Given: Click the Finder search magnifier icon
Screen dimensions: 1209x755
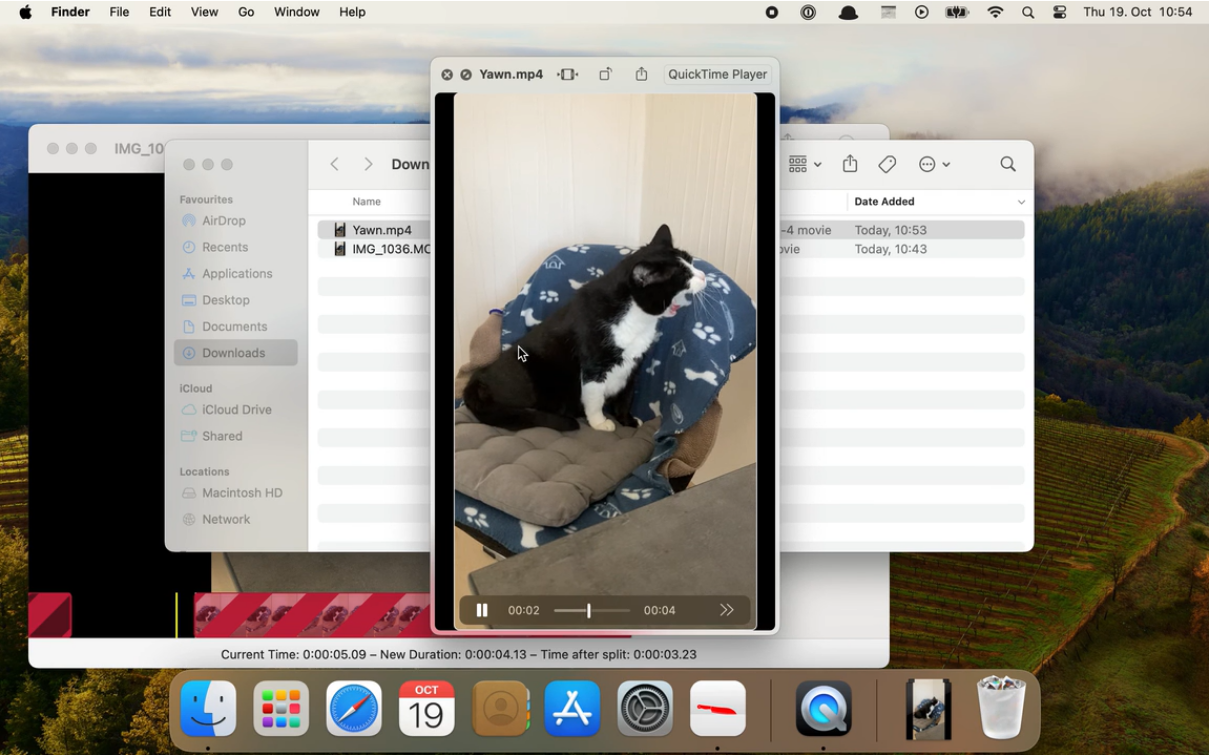Looking at the screenshot, I should (1008, 164).
